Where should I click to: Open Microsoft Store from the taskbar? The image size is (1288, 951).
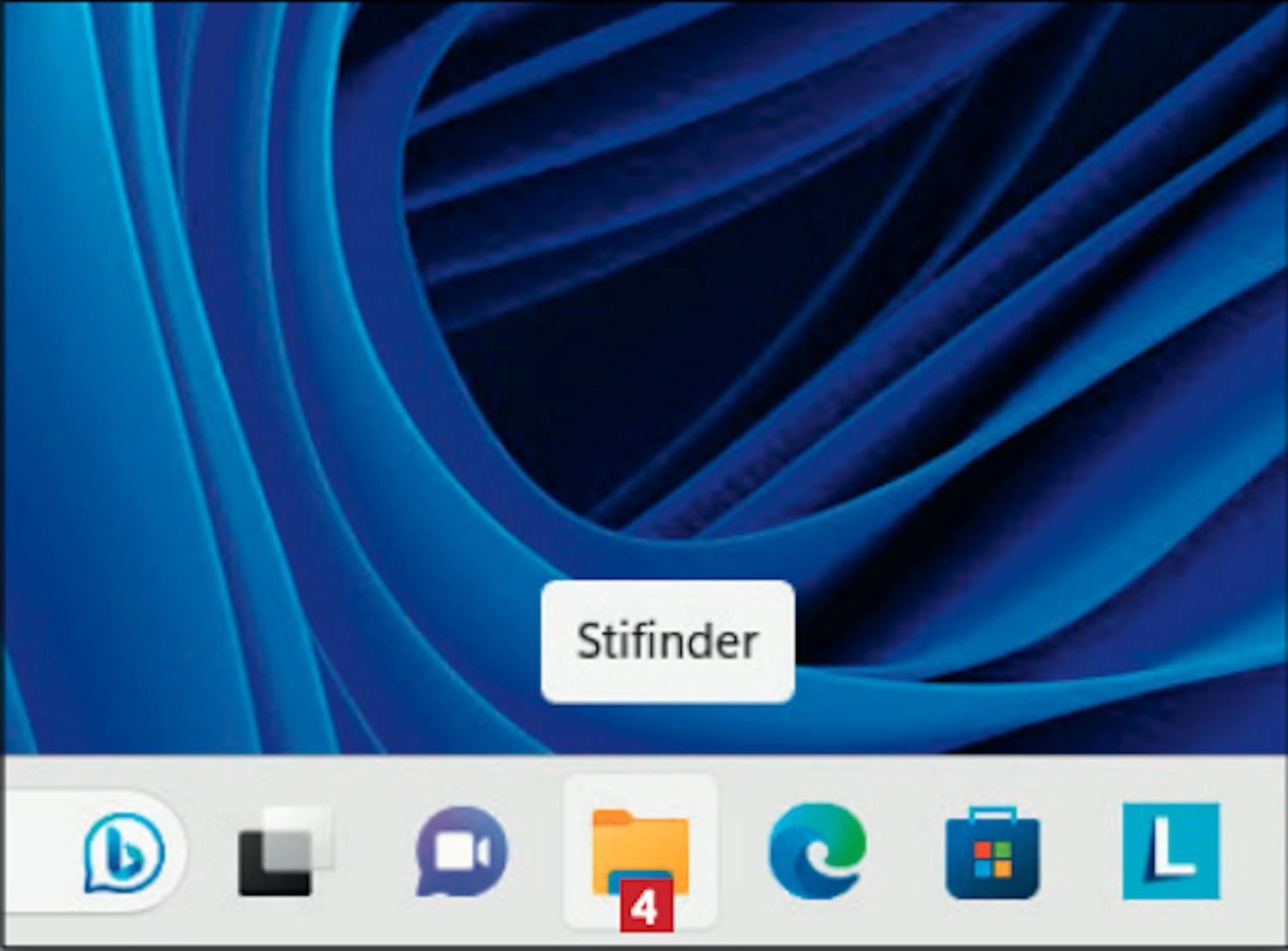click(993, 852)
